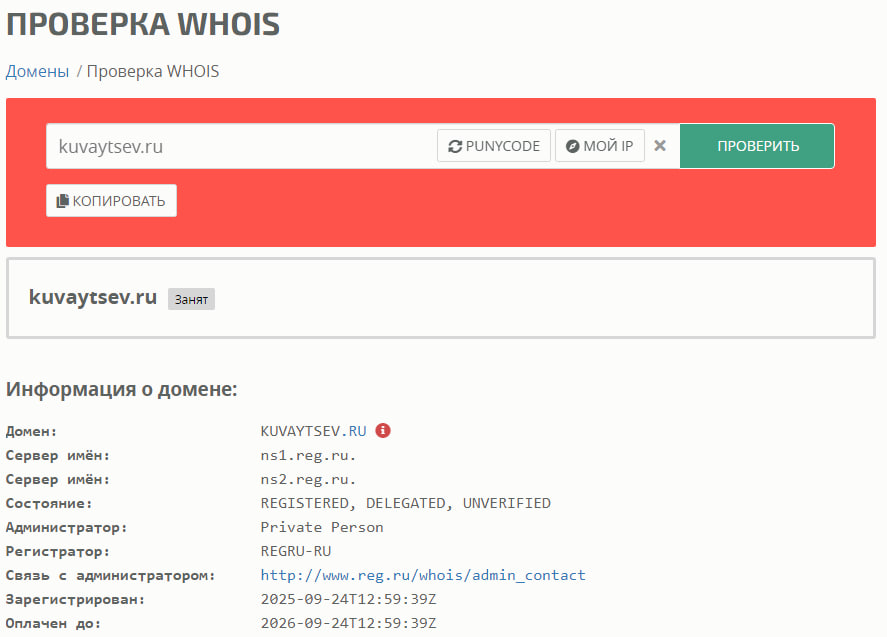This screenshot has height=637, width=887.
Task: Click the Информация о домене heading
Action: click(121, 389)
